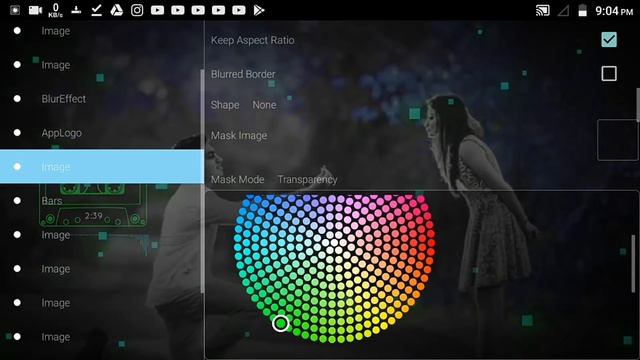This screenshot has height=360, width=640.
Task: Tap the Cast screen icon
Action: coord(542,11)
